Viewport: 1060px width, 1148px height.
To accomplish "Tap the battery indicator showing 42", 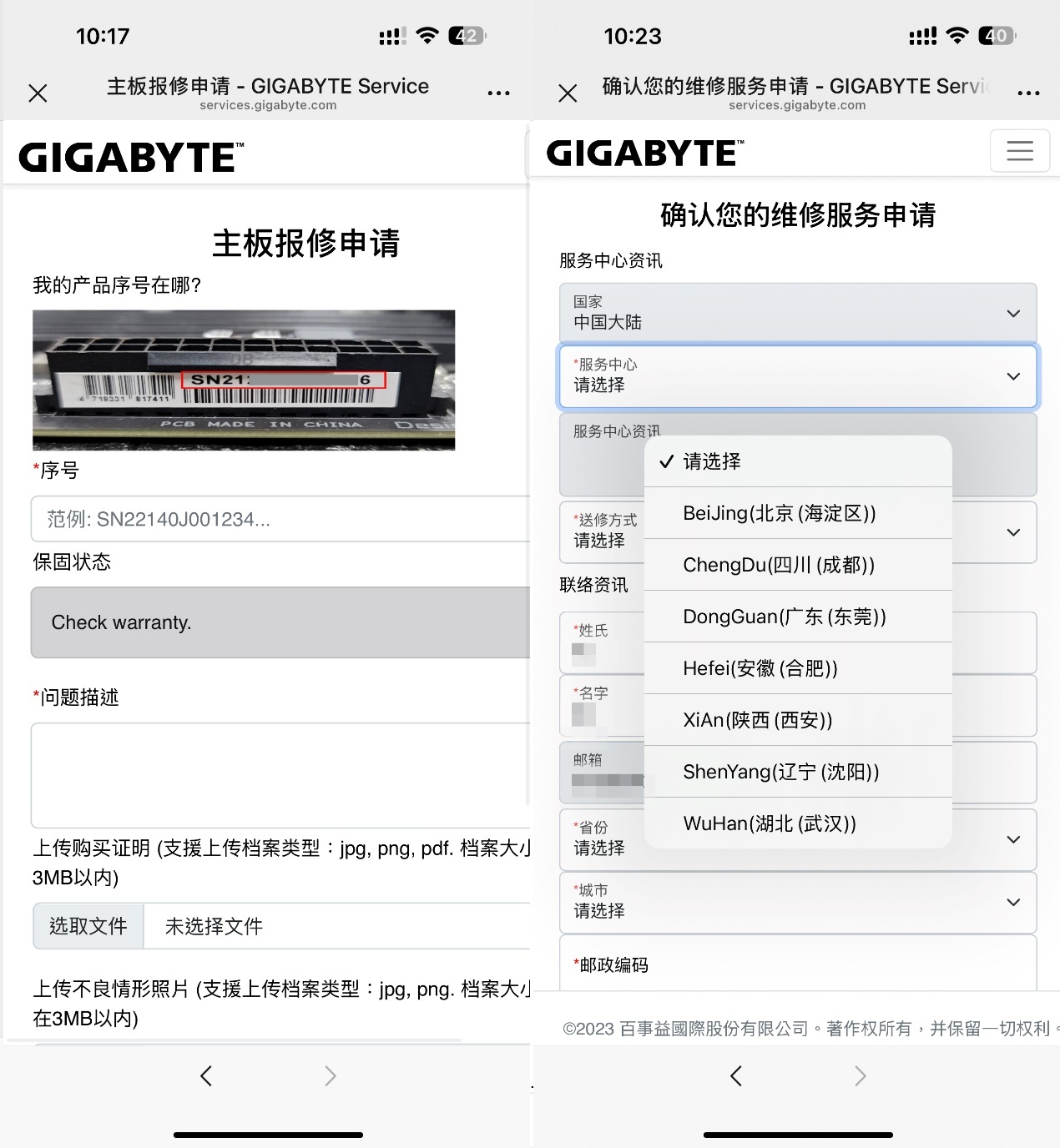I will [467, 36].
